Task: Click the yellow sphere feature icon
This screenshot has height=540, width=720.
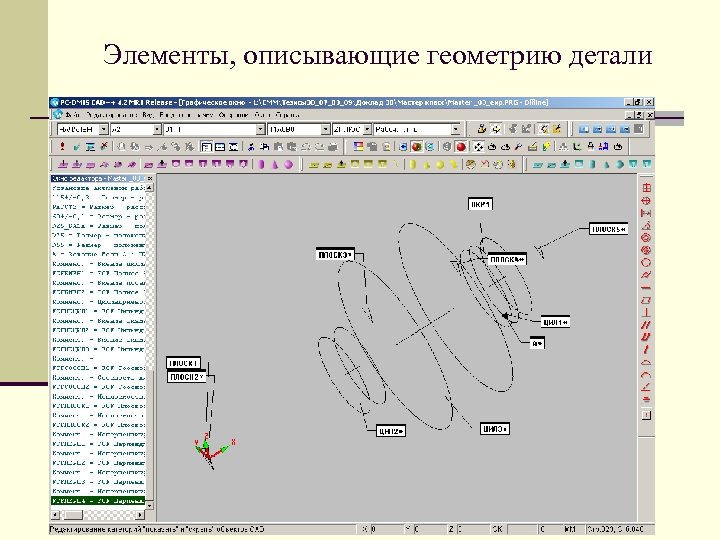Action: tap(439, 164)
